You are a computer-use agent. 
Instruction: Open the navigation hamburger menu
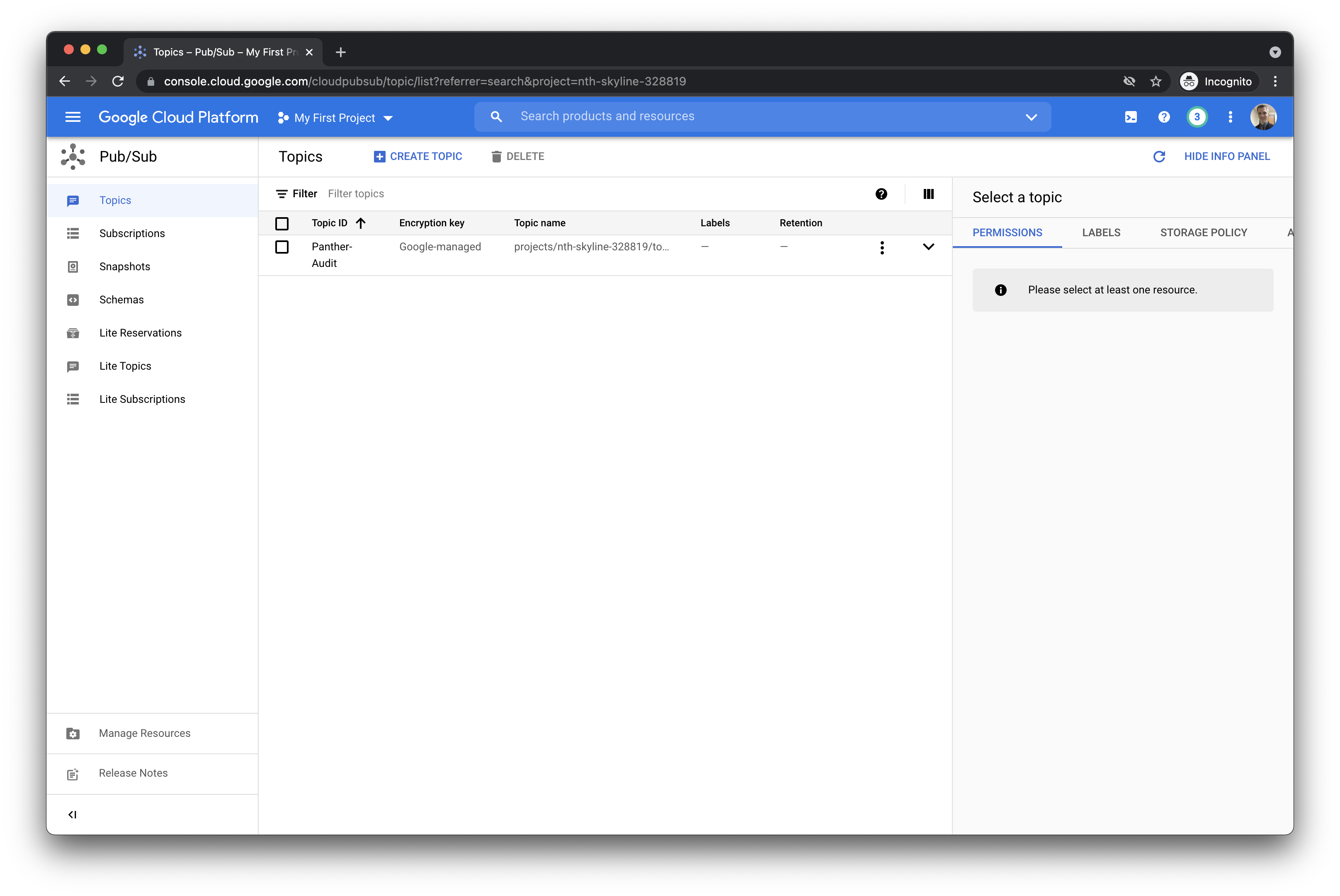click(73, 116)
